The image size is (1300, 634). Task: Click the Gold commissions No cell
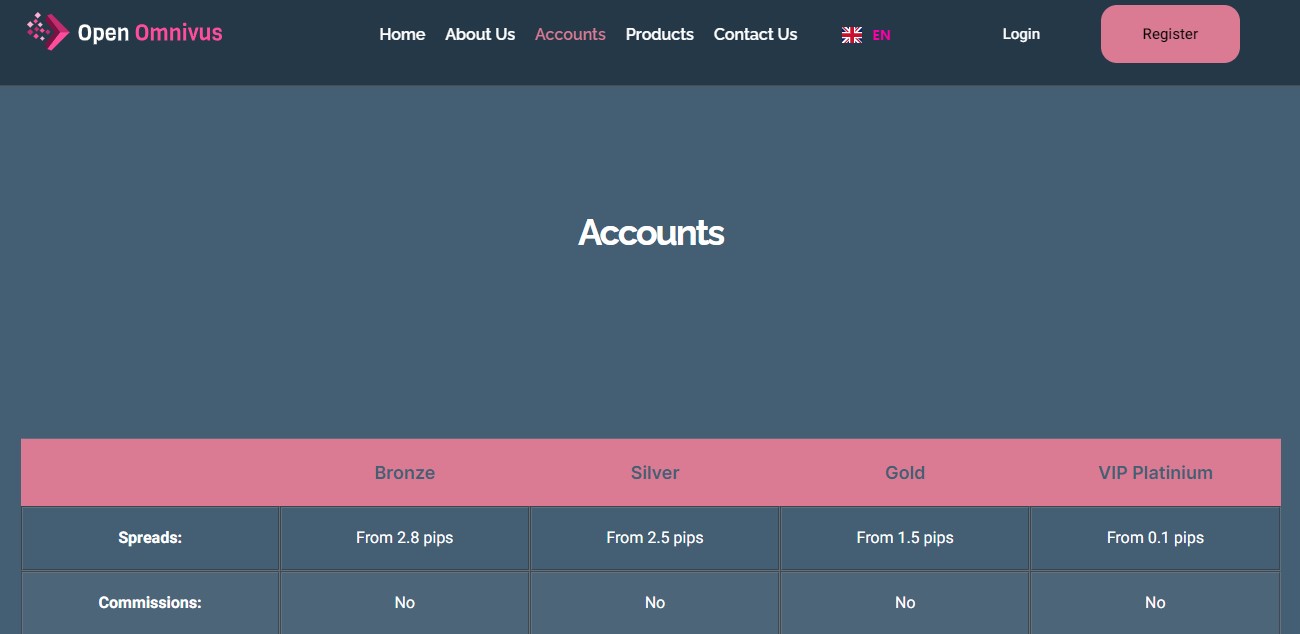(x=905, y=603)
